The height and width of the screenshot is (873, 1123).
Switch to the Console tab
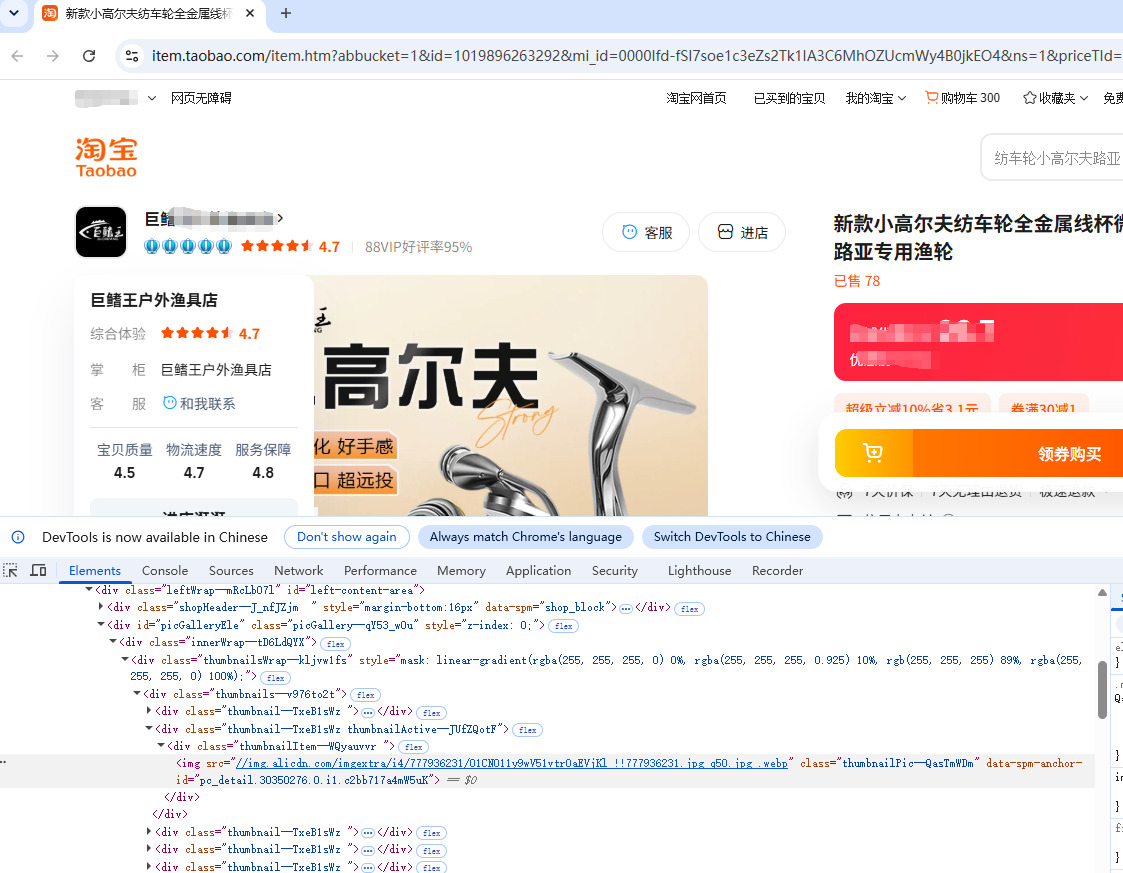[x=165, y=571]
